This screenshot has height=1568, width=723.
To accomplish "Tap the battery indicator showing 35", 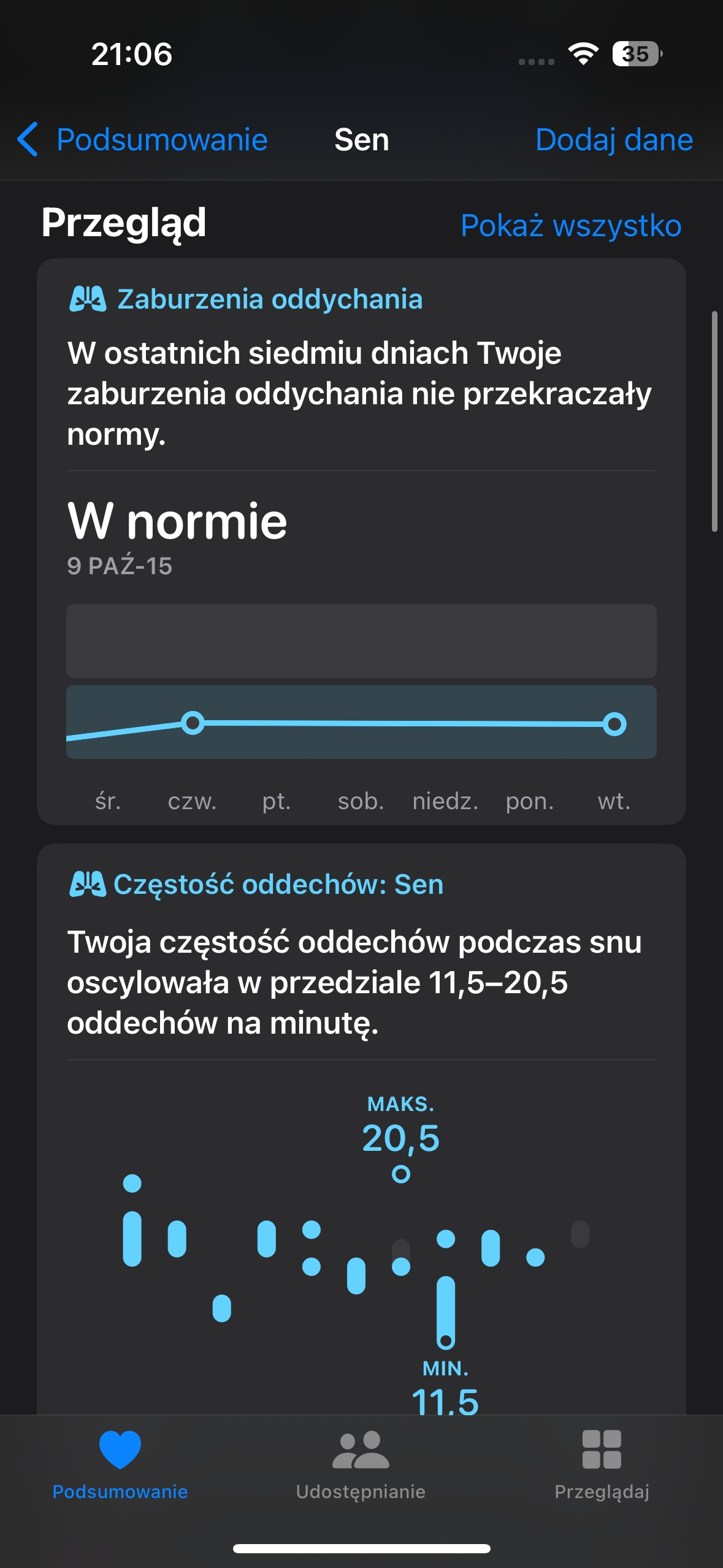I will (x=637, y=54).
